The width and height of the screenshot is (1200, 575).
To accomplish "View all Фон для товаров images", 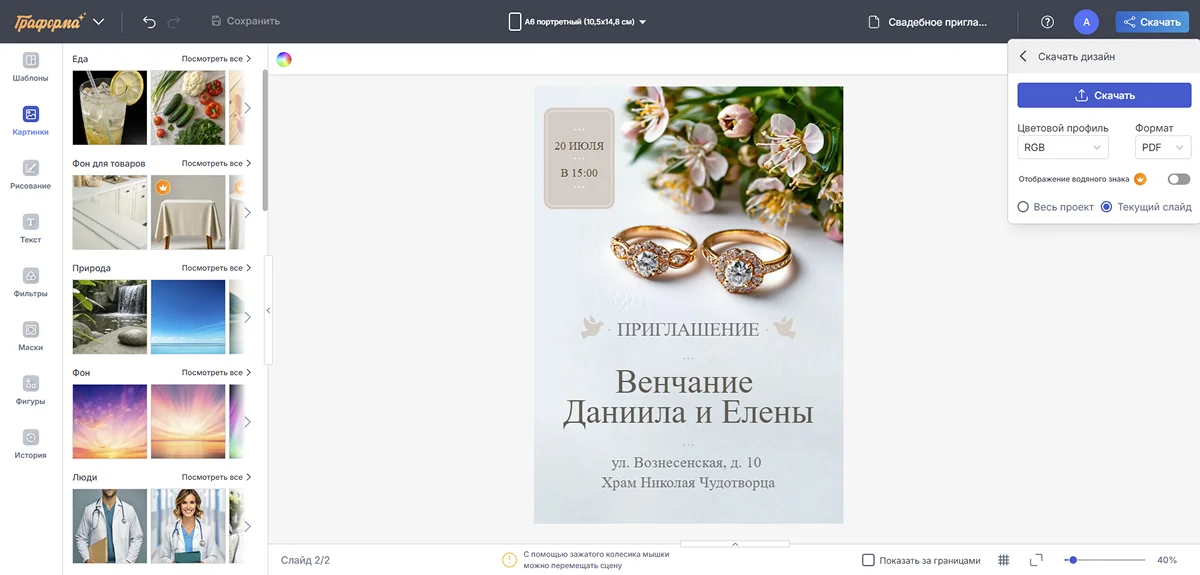I will click(216, 163).
